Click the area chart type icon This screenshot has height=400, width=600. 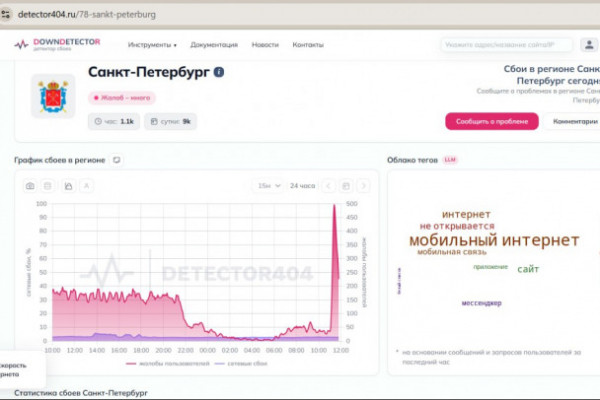click(x=68, y=186)
